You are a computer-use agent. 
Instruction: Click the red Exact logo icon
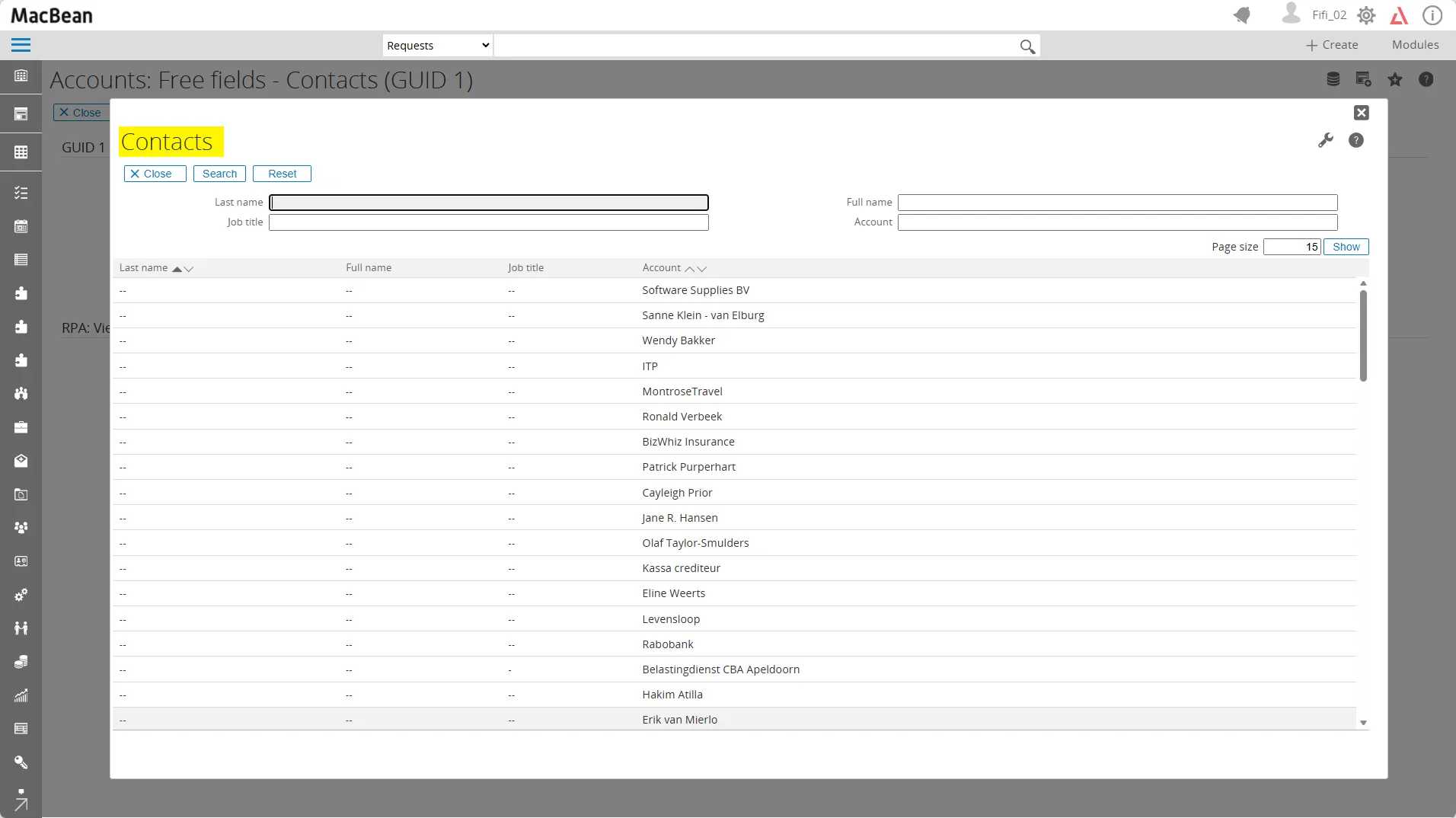[1399, 16]
